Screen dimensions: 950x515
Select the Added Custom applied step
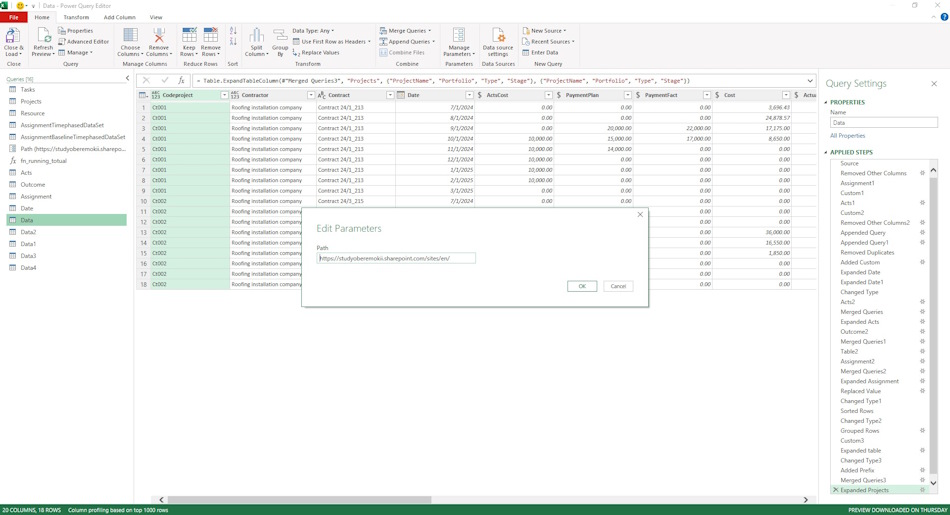(x=860, y=262)
